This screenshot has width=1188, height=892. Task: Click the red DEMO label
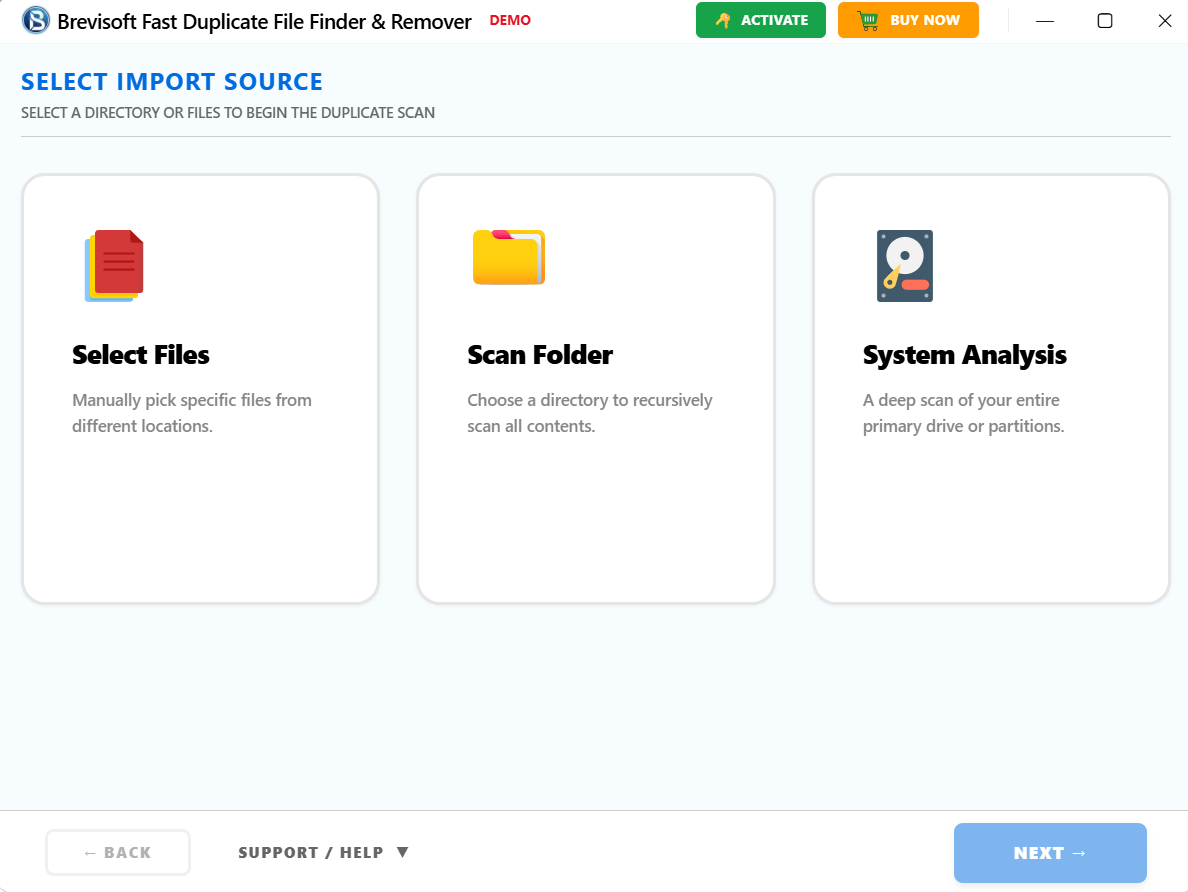pos(510,19)
